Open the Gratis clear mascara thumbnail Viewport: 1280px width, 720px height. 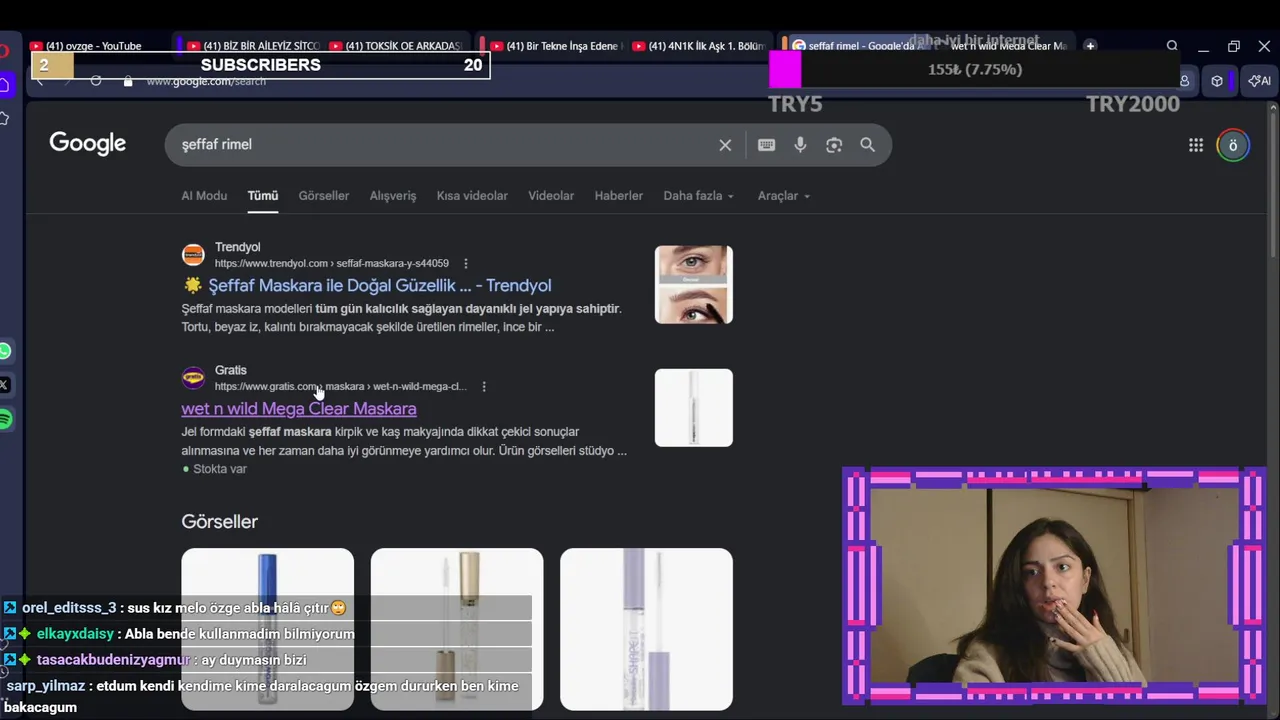point(694,408)
